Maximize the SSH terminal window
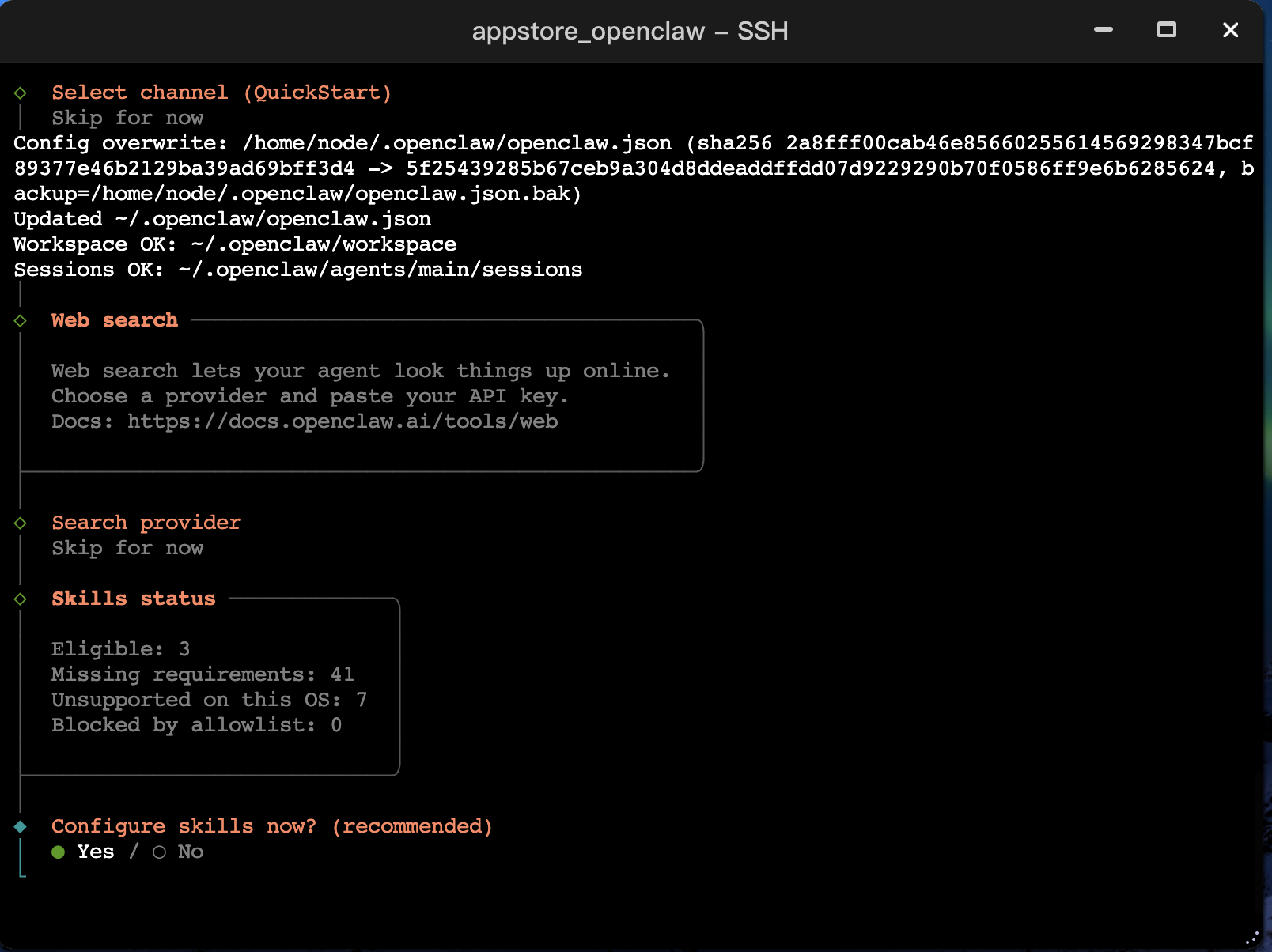 point(1167,30)
